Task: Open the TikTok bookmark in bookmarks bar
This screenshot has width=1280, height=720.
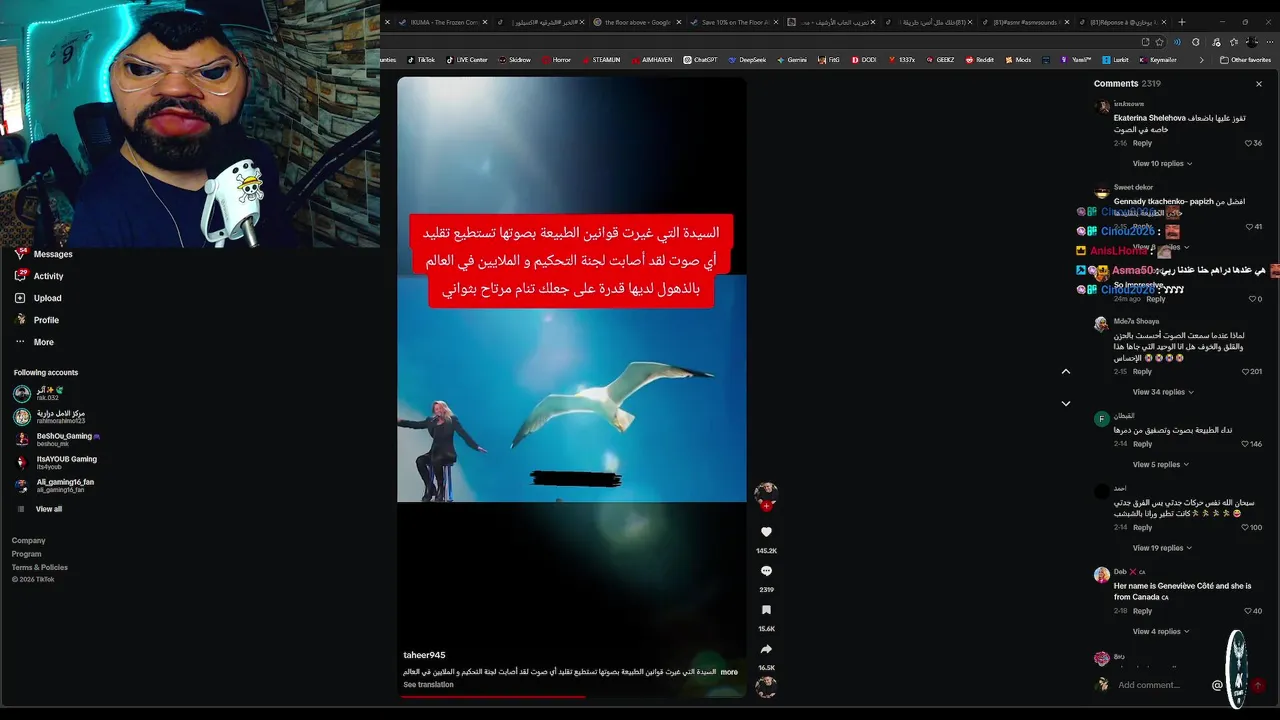Action: point(420,60)
